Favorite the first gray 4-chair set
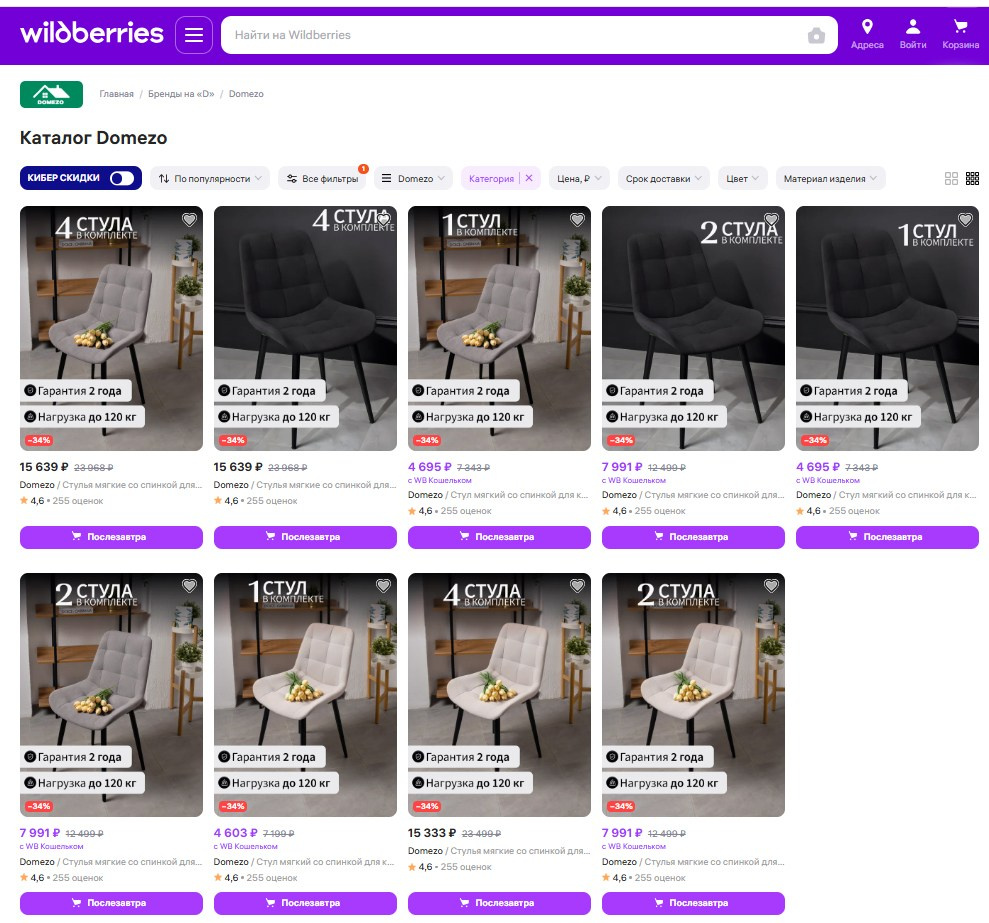 coord(189,220)
